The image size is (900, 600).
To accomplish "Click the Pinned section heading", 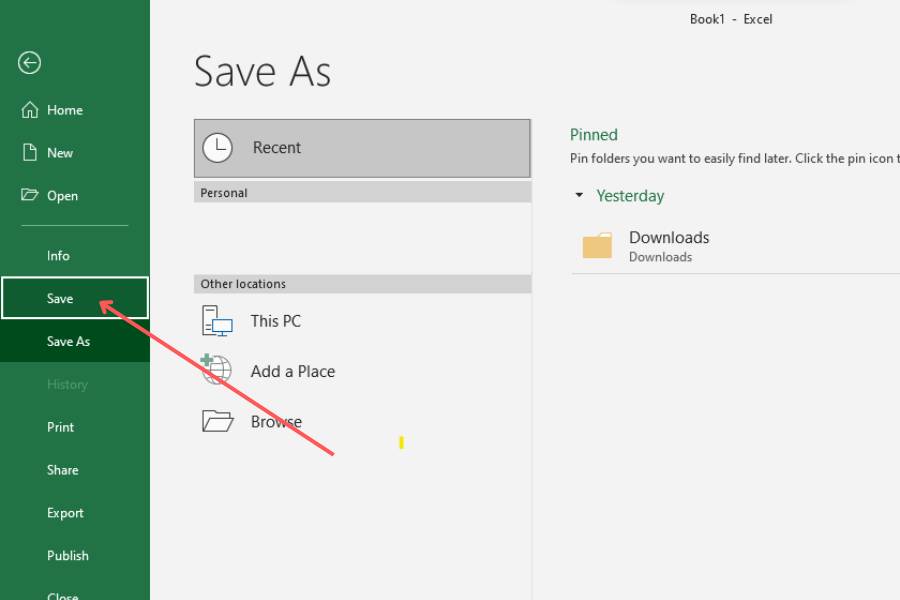I will 593,134.
